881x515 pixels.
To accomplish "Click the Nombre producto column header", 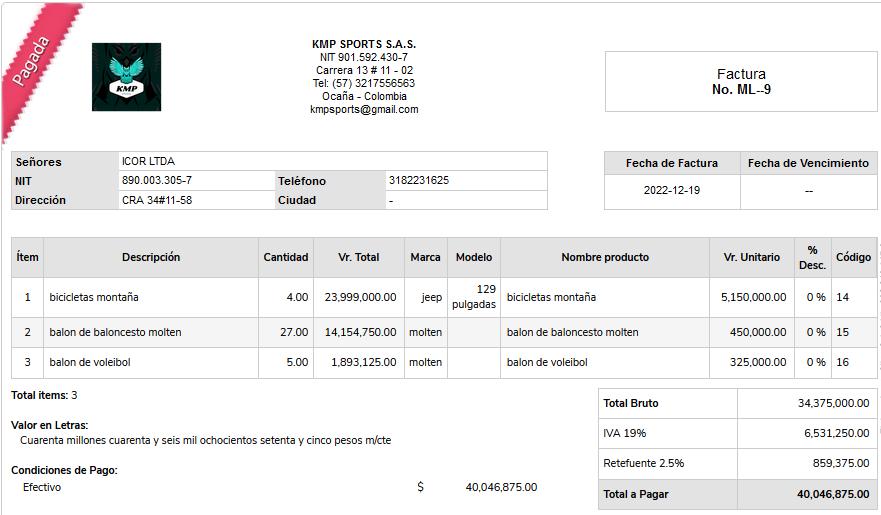I will [605, 257].
